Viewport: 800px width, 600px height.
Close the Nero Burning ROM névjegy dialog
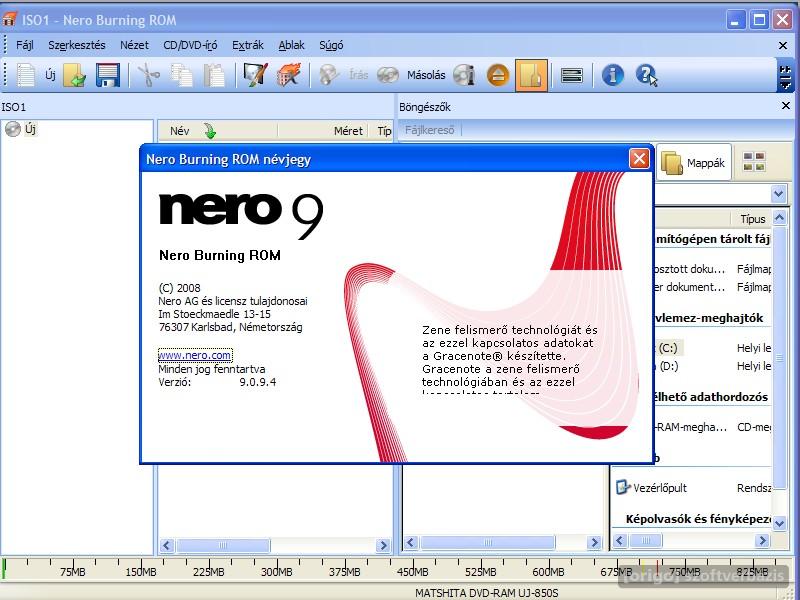(639, 159)
